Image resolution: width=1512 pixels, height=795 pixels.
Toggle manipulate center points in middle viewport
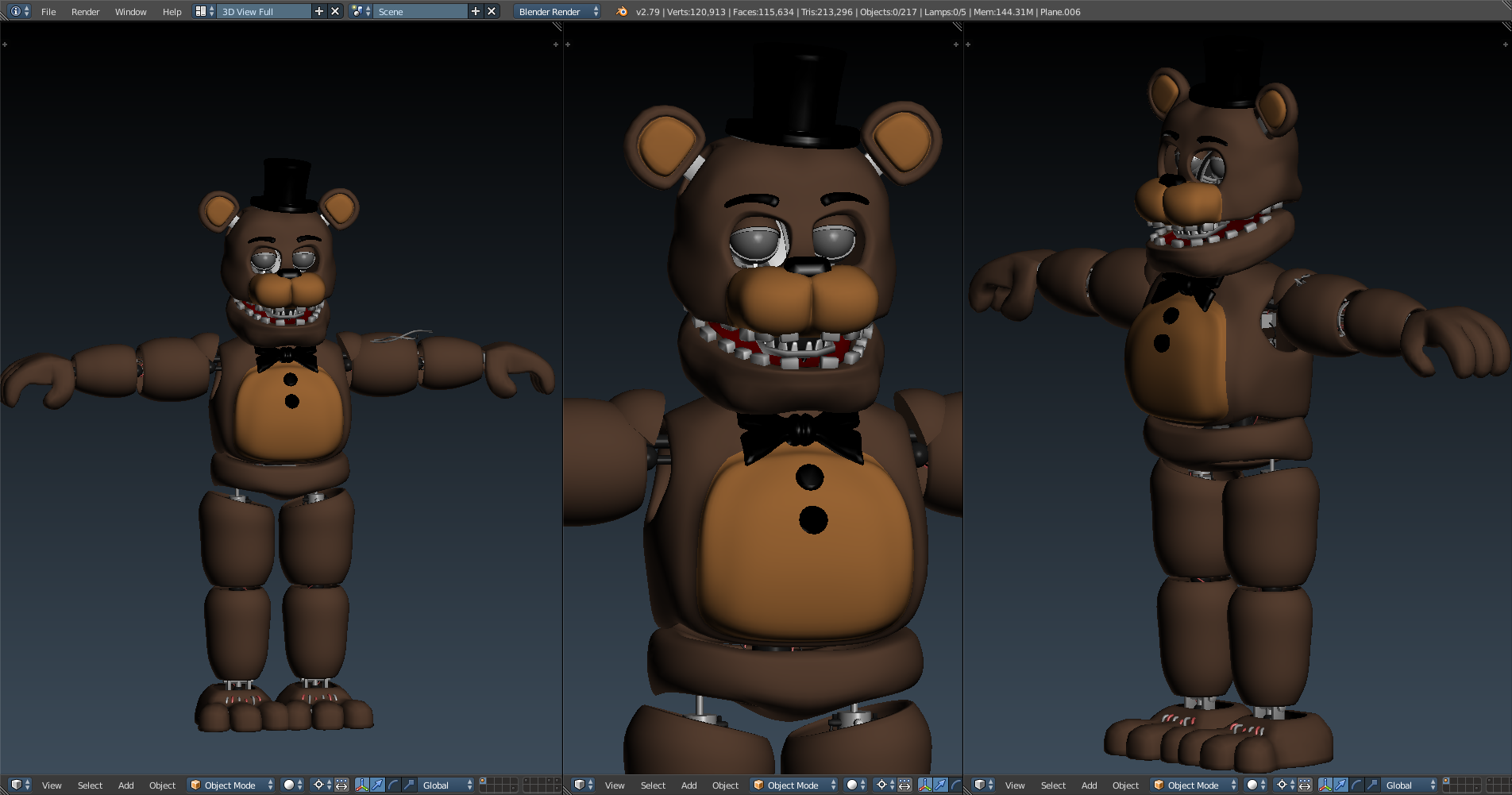click(904, 785)
